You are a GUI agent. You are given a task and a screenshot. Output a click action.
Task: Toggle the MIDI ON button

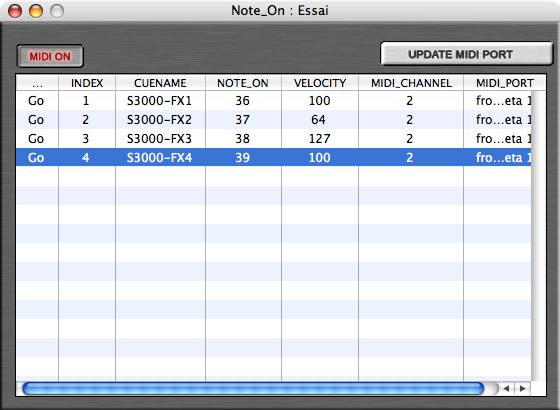50,56
